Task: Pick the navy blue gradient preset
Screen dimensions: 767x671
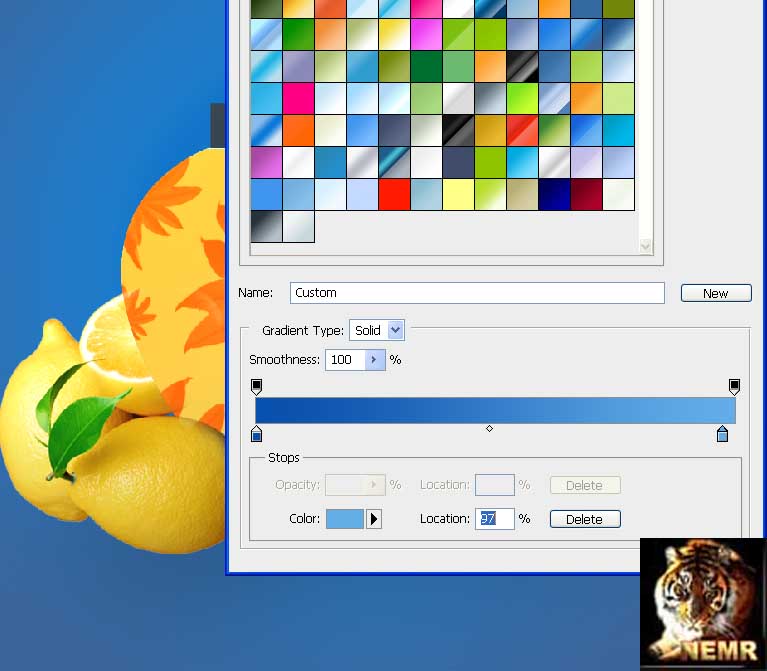Action: click(x=554, y=195)
